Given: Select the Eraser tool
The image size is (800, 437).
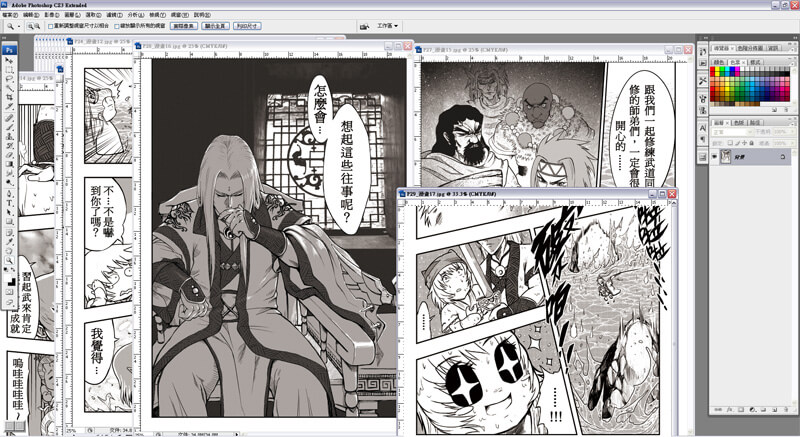Looking at the screenshot, I should (x=9, y=155).
